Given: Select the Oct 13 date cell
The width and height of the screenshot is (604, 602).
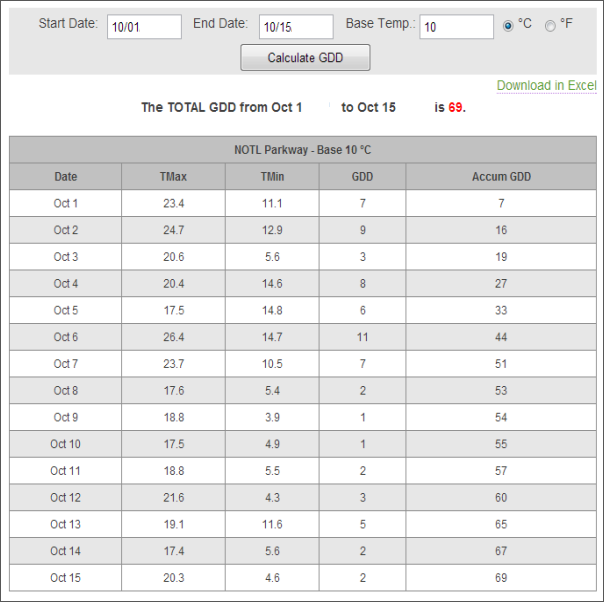Looking at the screenshot, I should 65,524.
